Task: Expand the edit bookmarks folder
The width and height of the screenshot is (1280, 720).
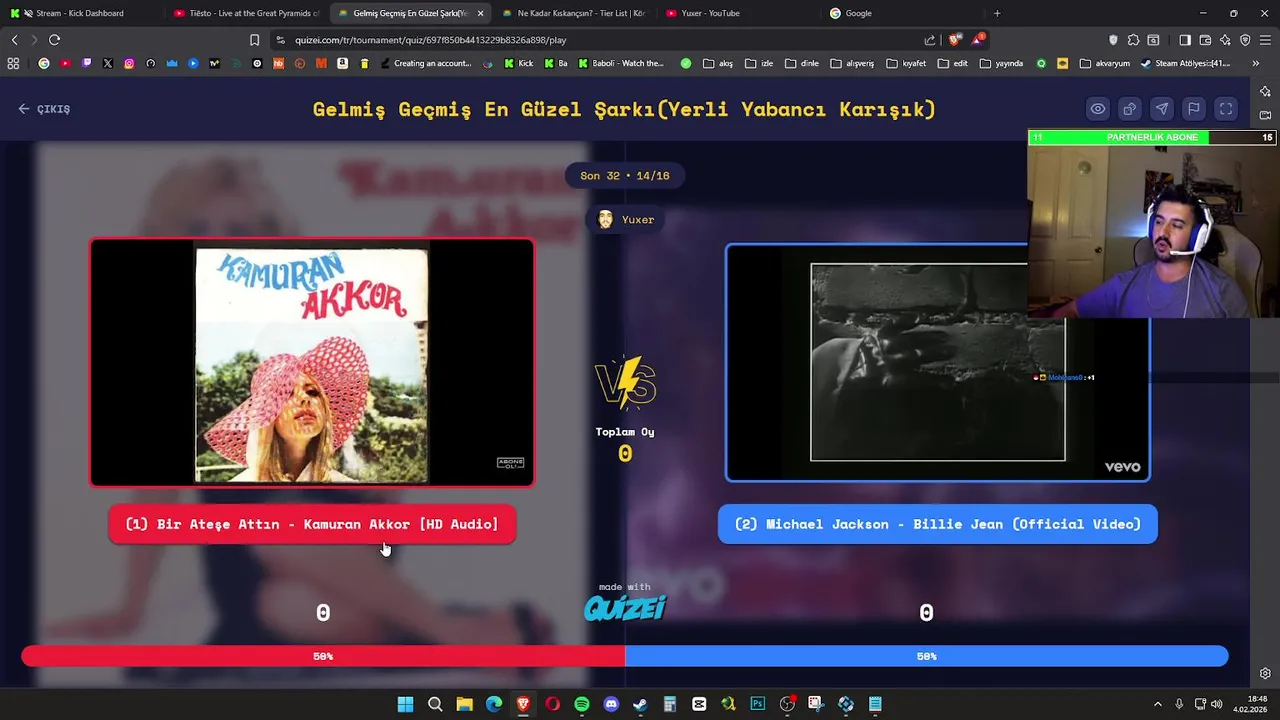Action: tap(953, 63)
